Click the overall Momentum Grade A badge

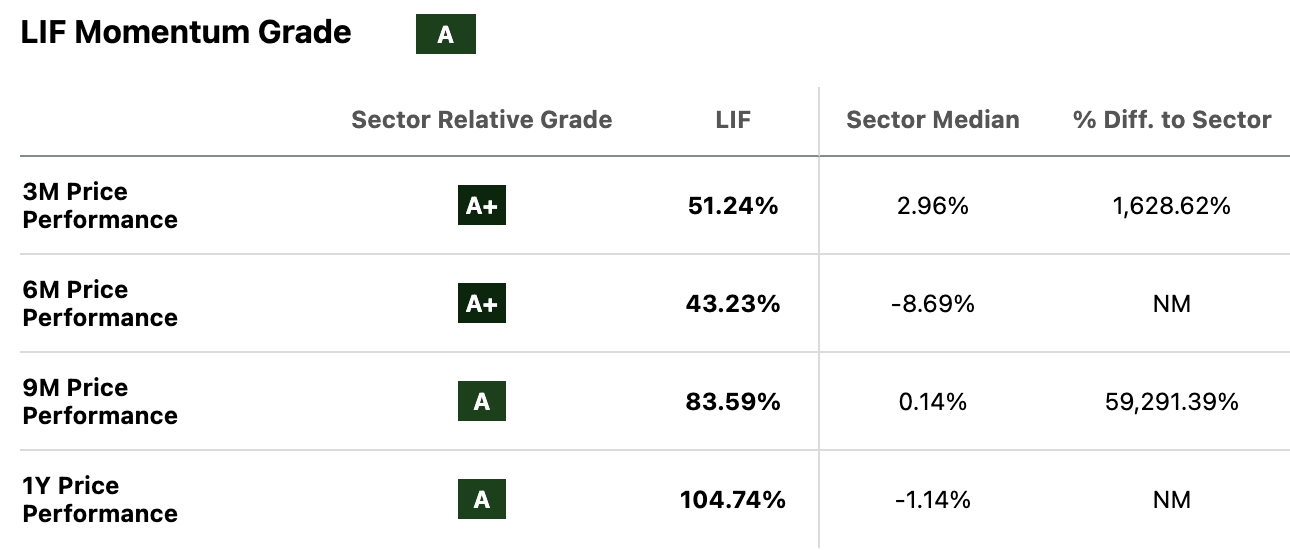[445, 34]
